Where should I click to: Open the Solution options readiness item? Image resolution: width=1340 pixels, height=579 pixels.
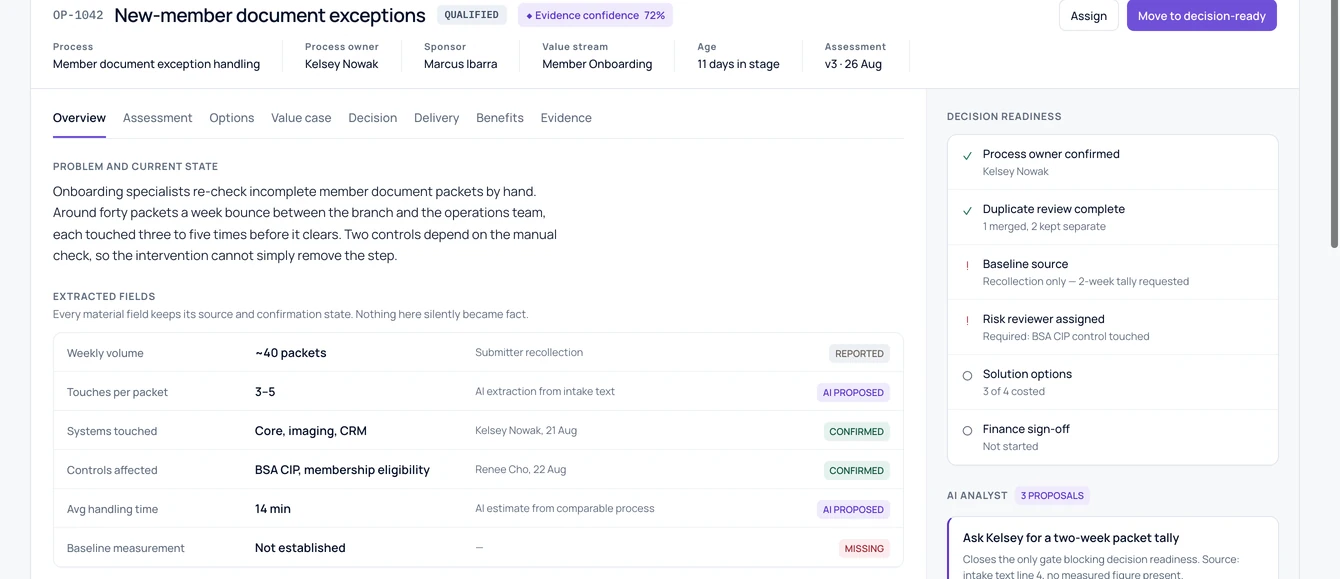(x=1112, y=382)
